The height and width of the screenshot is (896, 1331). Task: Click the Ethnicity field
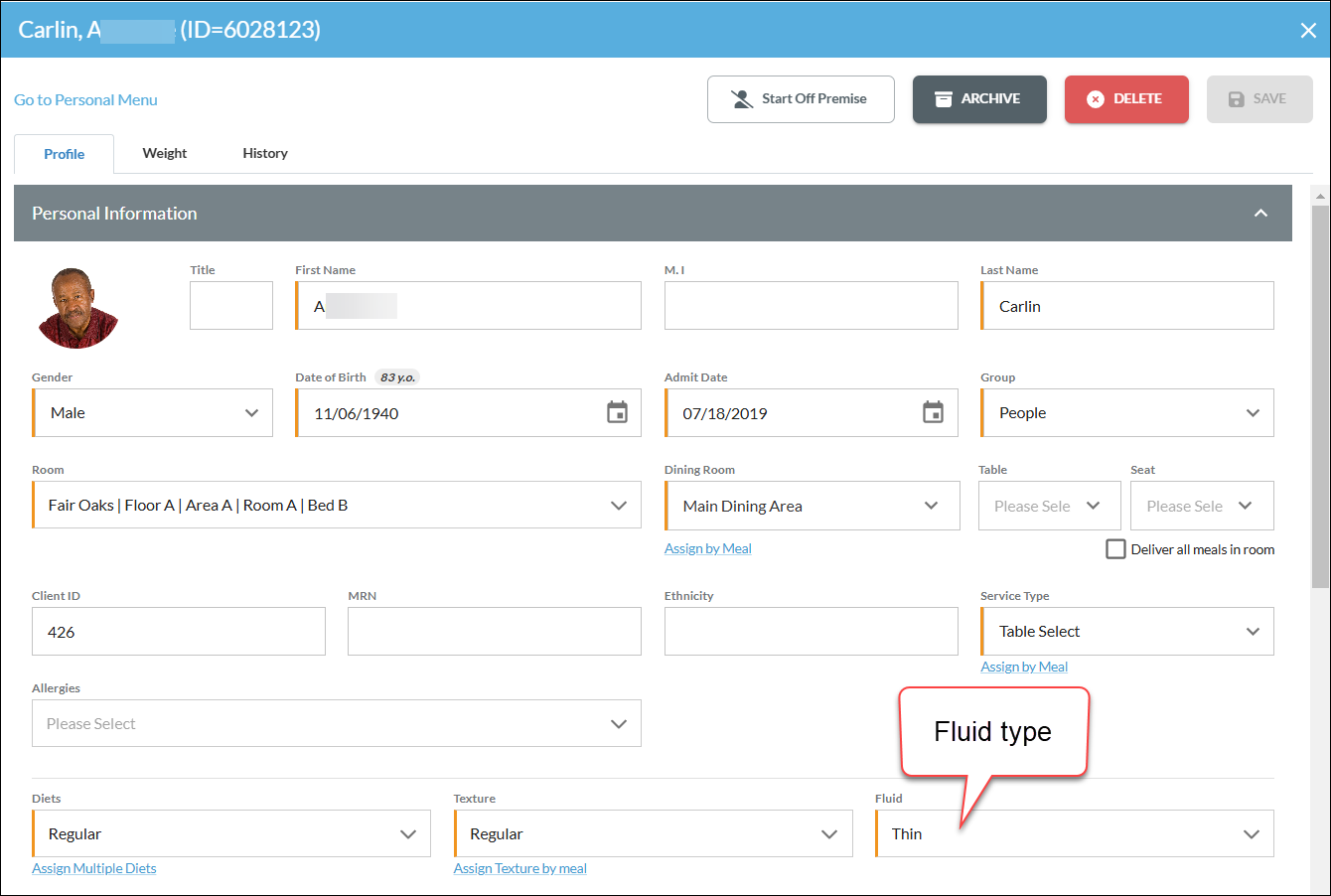coord(812,631)
